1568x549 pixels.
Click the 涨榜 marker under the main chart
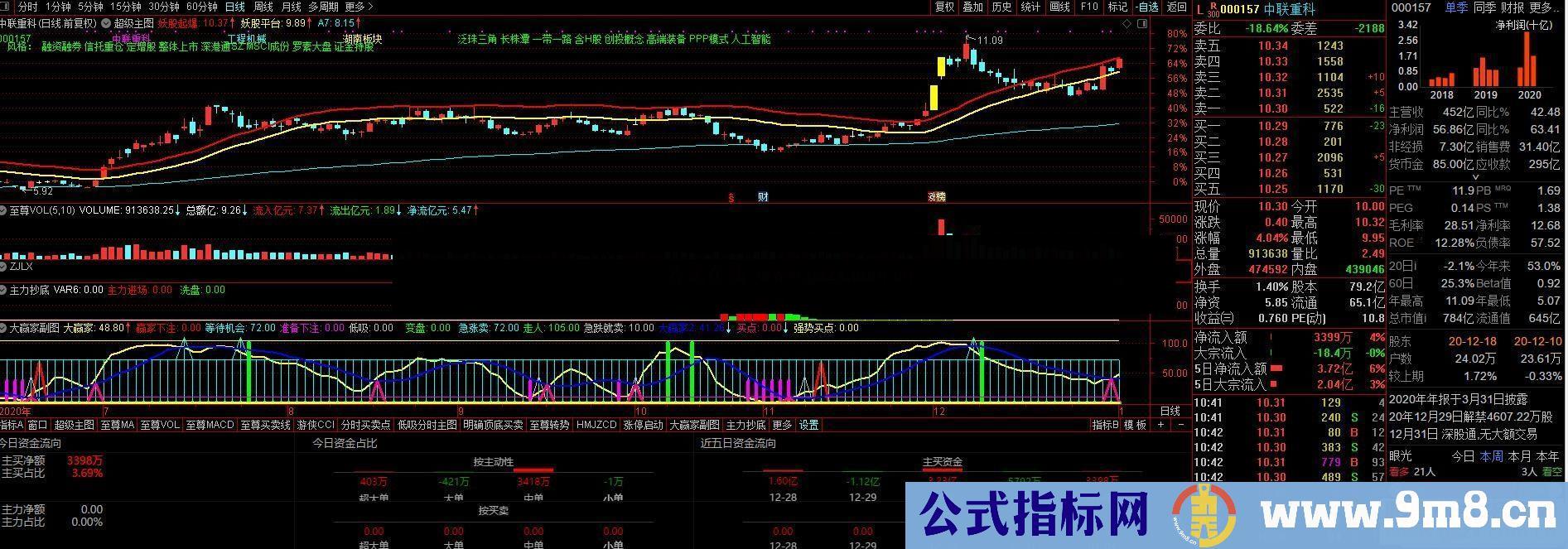click(936, 197)
